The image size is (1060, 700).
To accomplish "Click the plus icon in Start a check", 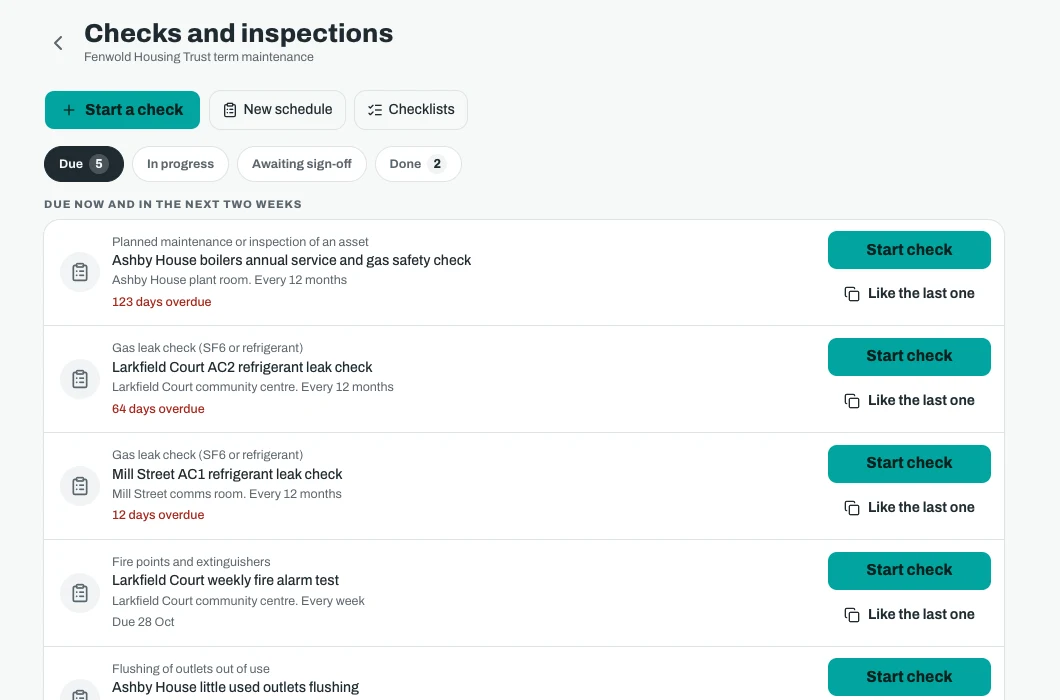I will click(69, 110).
